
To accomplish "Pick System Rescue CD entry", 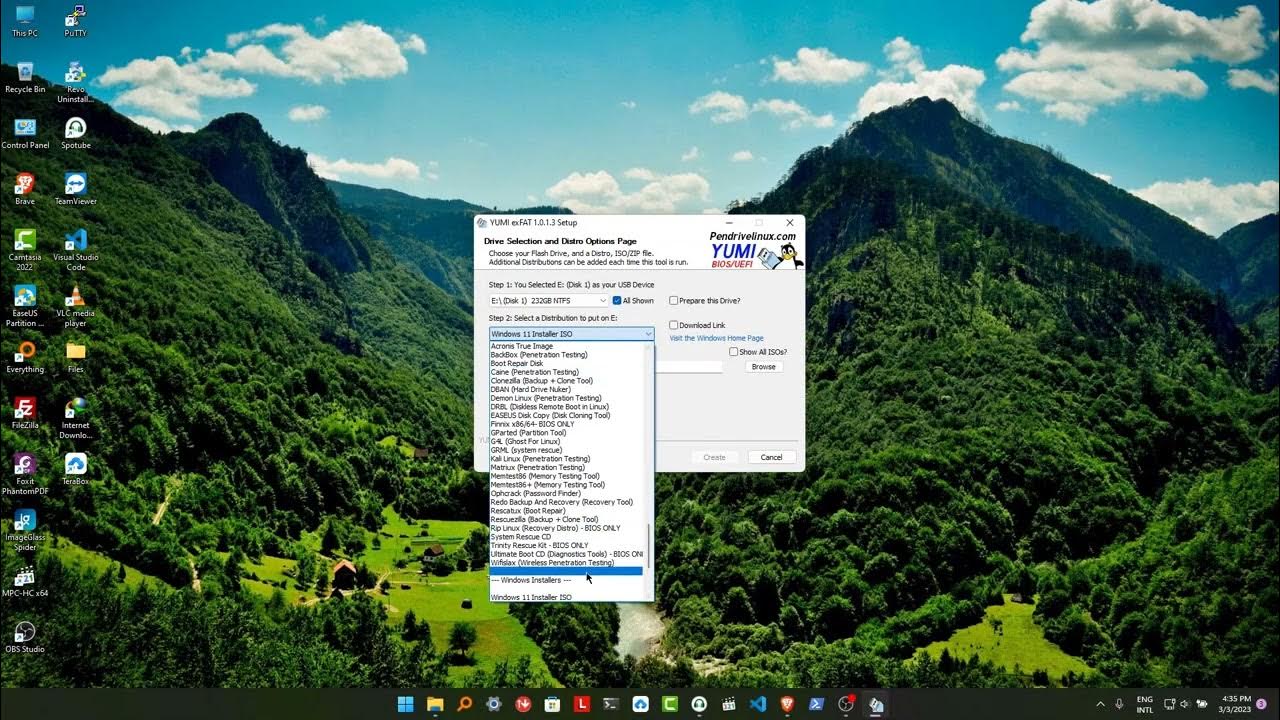I will [x=566, y=537].
